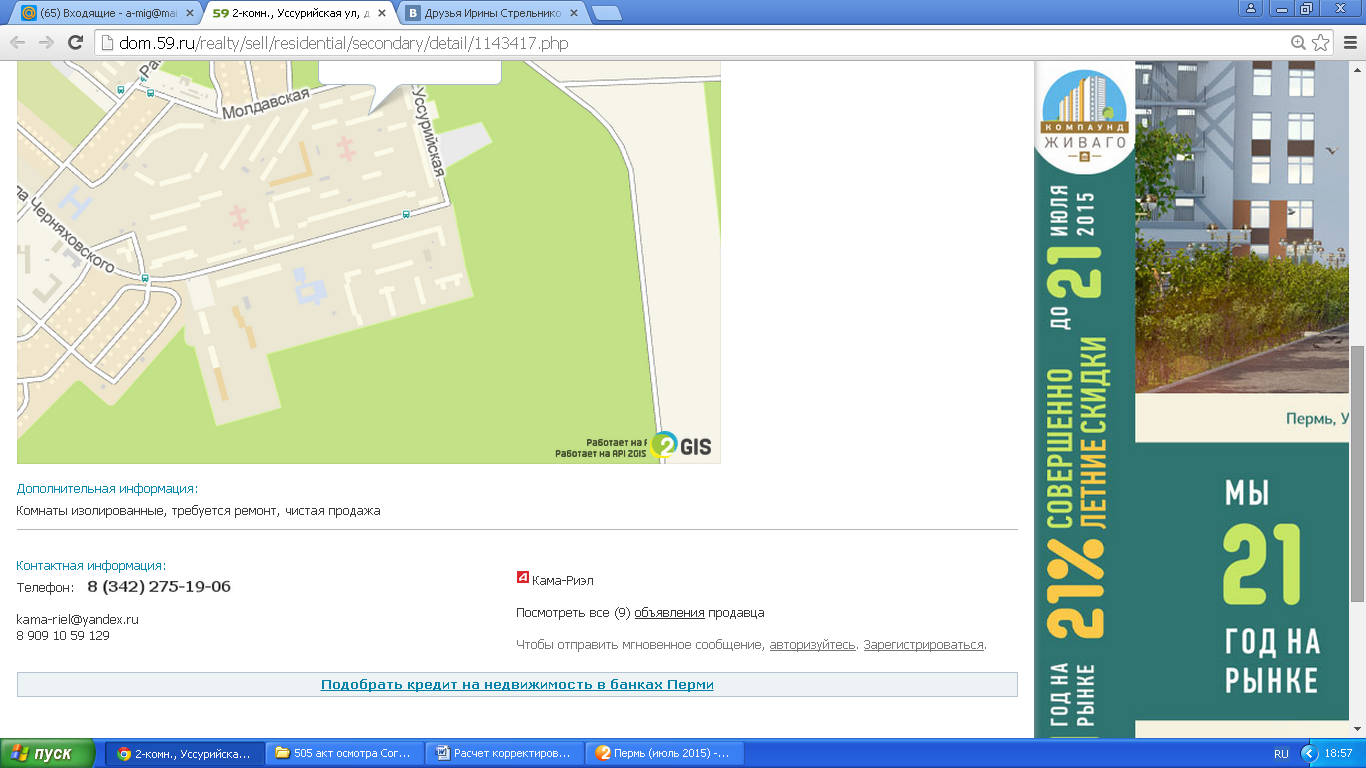Click the mobile number 8 909 10 59 129

coord(63,636)
